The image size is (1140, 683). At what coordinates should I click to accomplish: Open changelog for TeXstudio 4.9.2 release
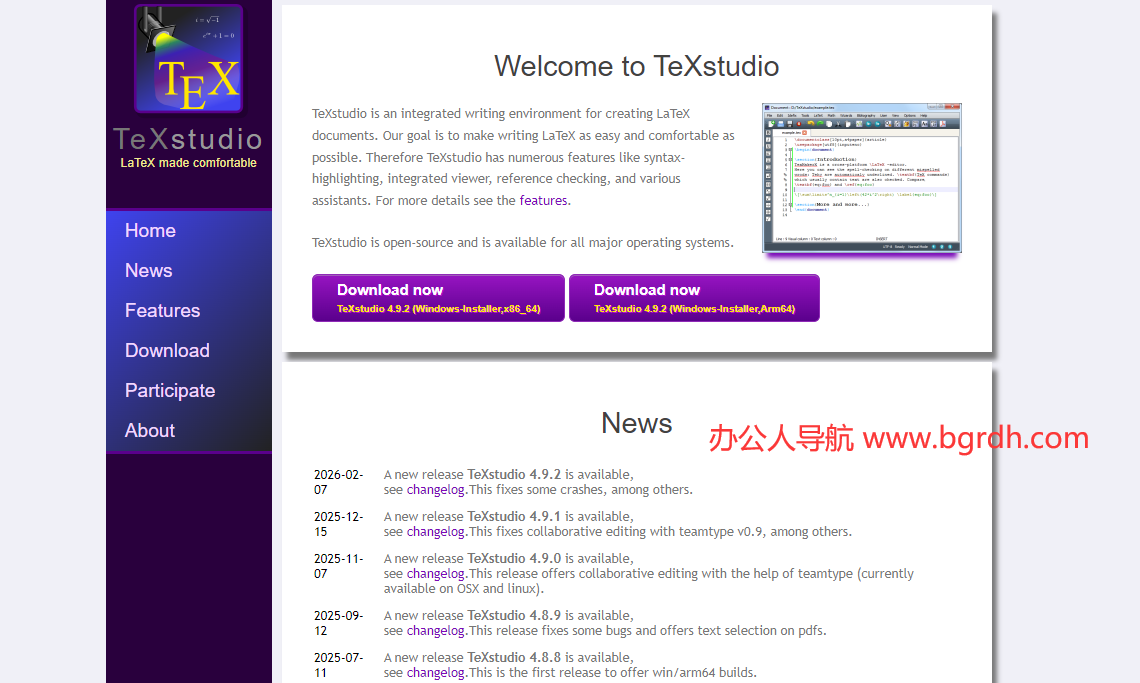click(435, 490)
